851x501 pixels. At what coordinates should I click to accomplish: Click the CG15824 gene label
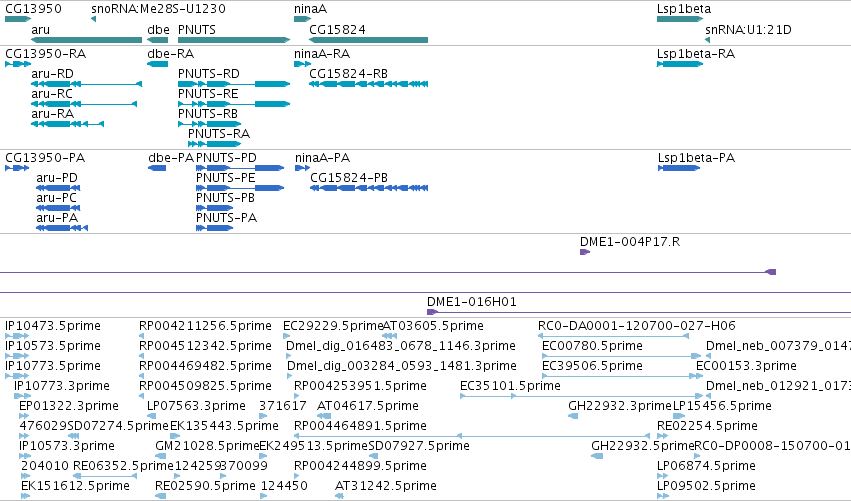pyautogui.click(x=338, y=29)
